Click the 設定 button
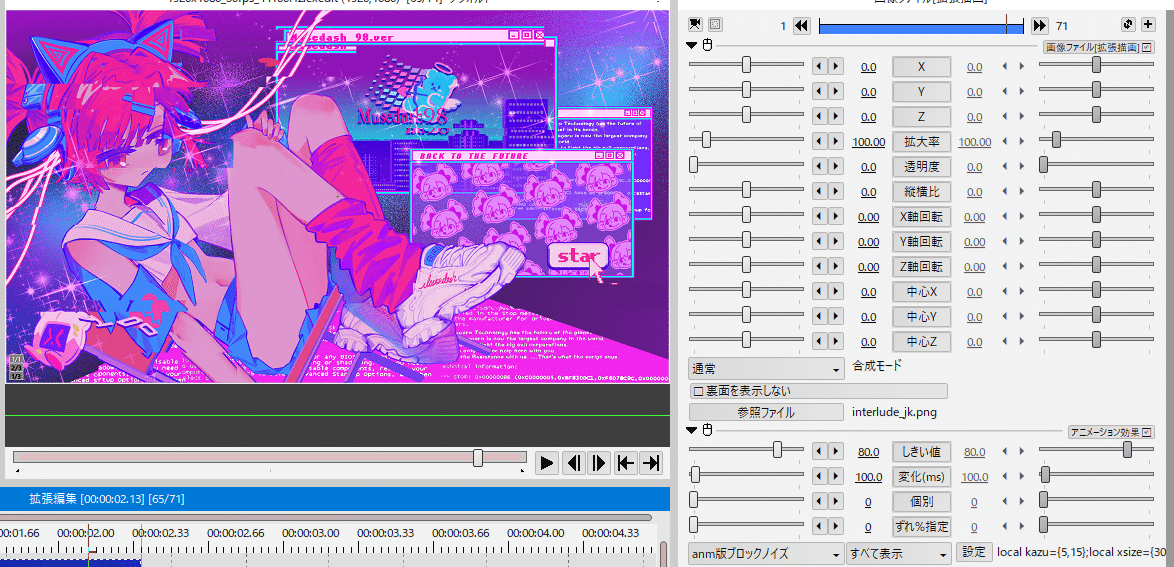The width and height of the screenshot is (1174, 567). pyautogui.click(x=974, y=553)
